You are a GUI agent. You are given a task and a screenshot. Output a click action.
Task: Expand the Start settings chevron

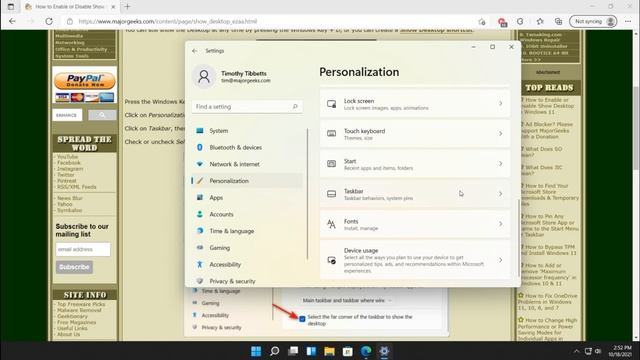[500, 164]
